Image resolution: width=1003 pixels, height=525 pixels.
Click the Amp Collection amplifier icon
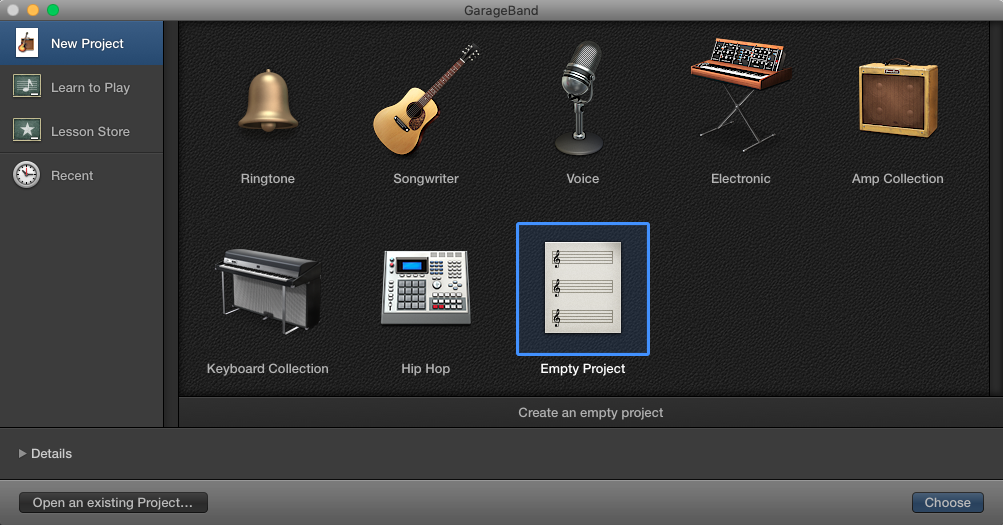[x=897, y=98]
